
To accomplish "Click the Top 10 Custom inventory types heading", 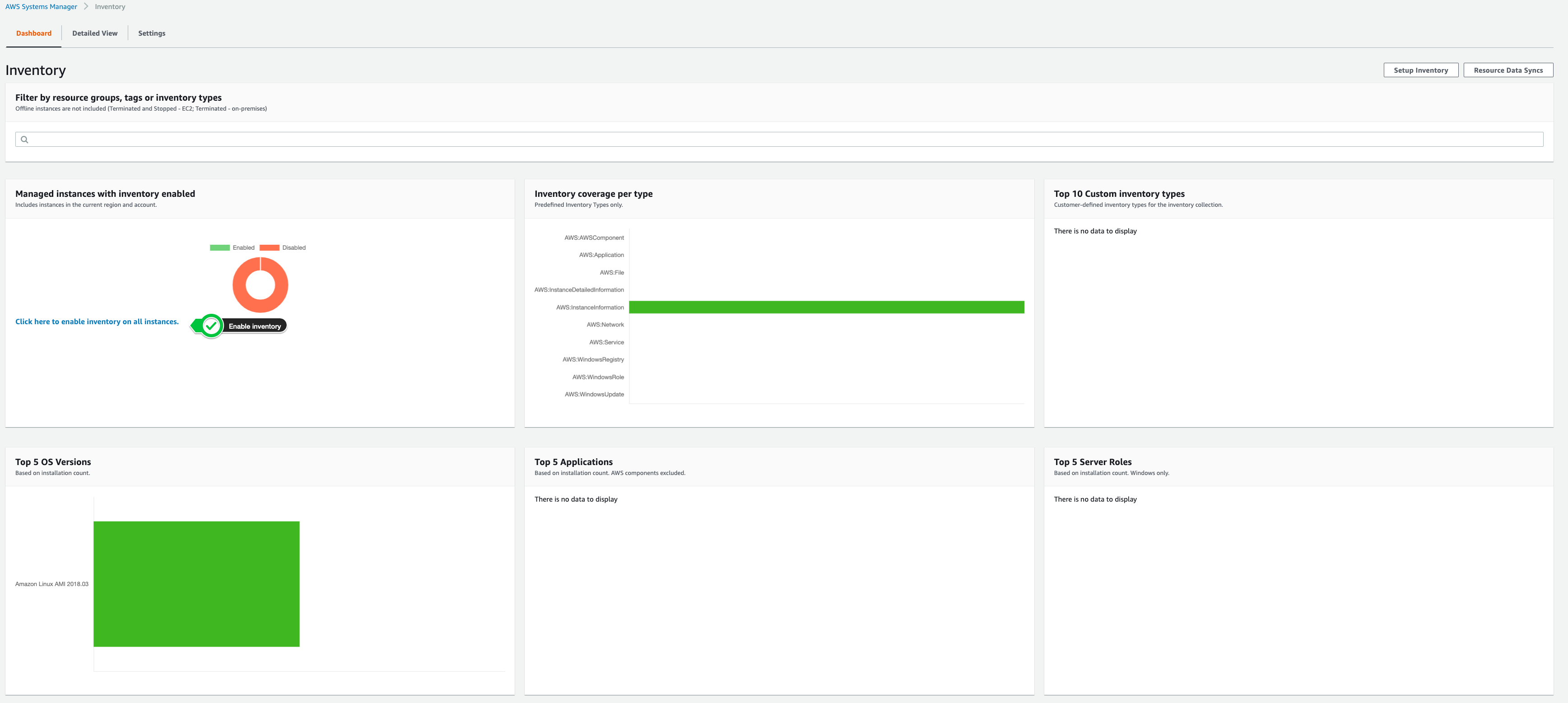I will coord(1119,194).
